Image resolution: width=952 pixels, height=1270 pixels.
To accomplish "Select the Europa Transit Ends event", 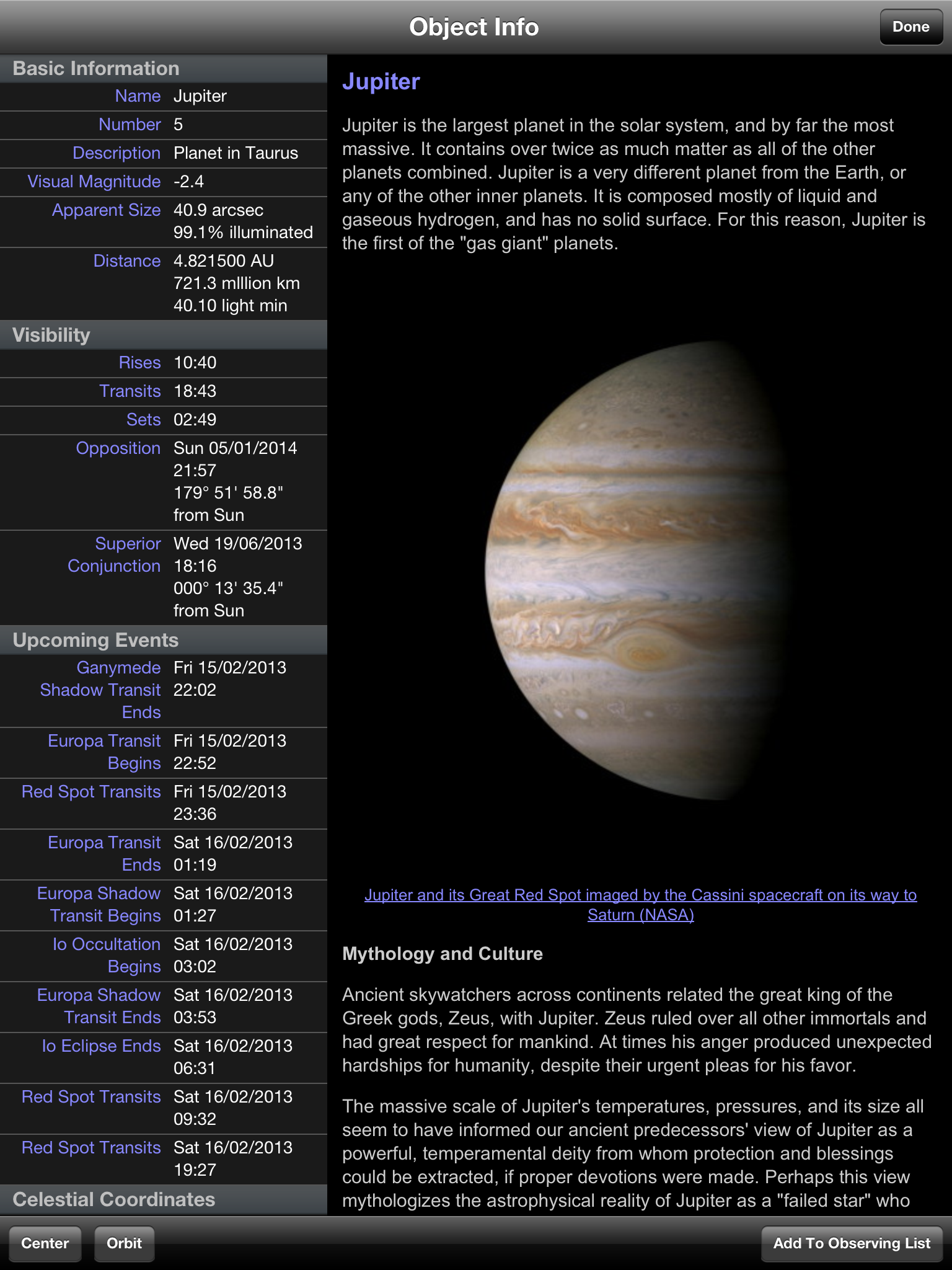I will tap(163, 854).
